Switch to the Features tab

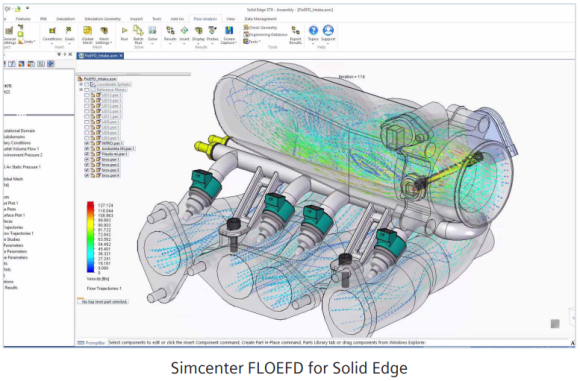(x=23, y=19)
